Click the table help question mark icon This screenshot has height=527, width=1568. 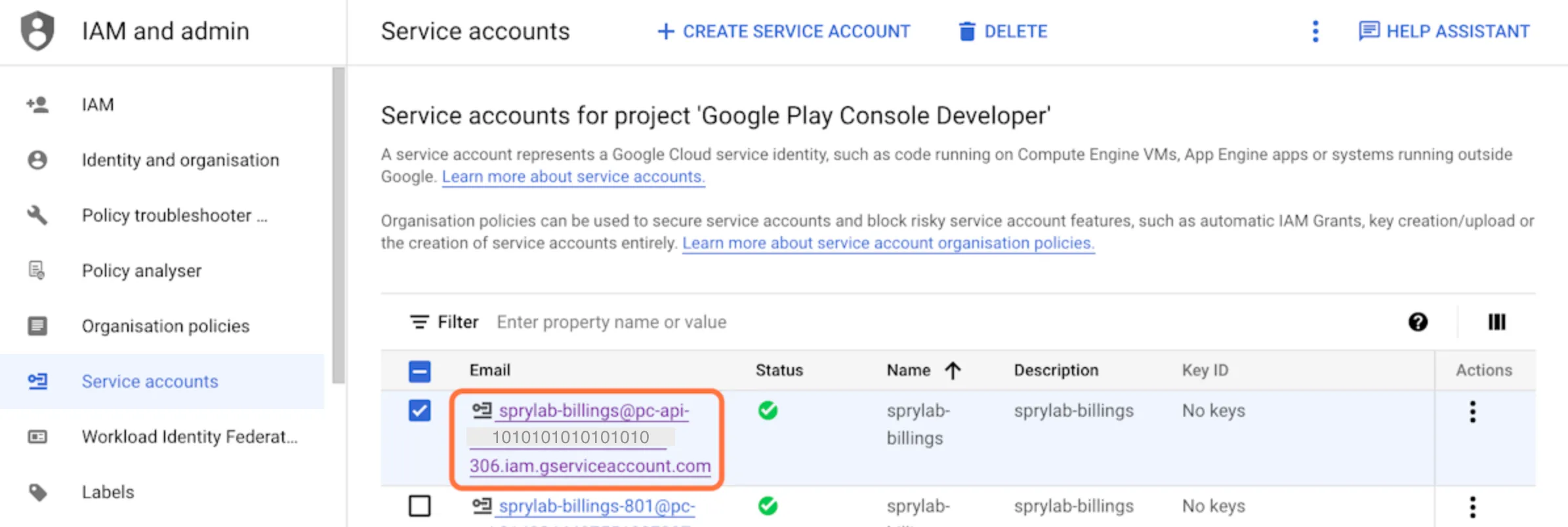point(1418,322)
